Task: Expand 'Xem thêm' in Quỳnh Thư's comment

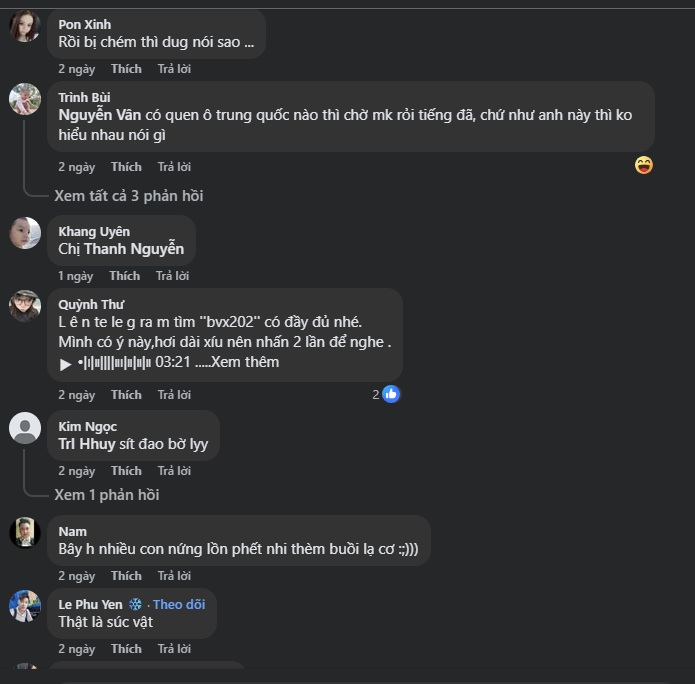Action: (x=246, y=362)
